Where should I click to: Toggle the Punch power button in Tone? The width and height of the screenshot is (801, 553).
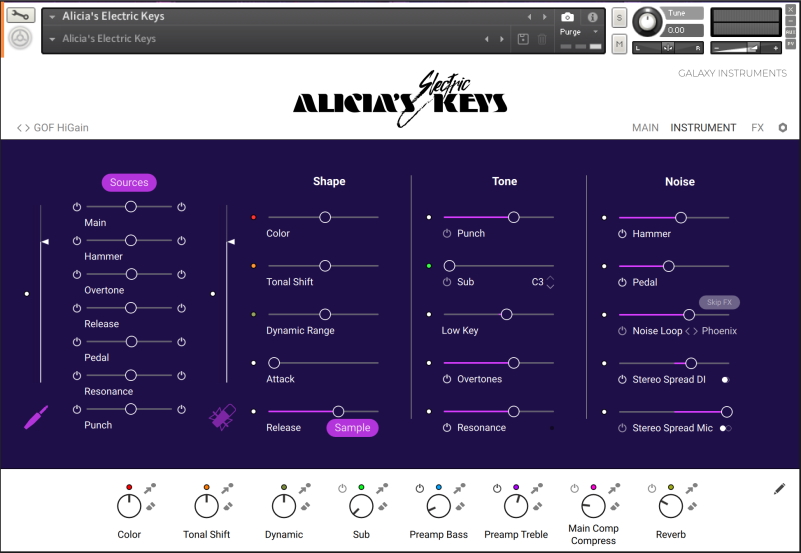pyautogui.click(x=447, y=234)
